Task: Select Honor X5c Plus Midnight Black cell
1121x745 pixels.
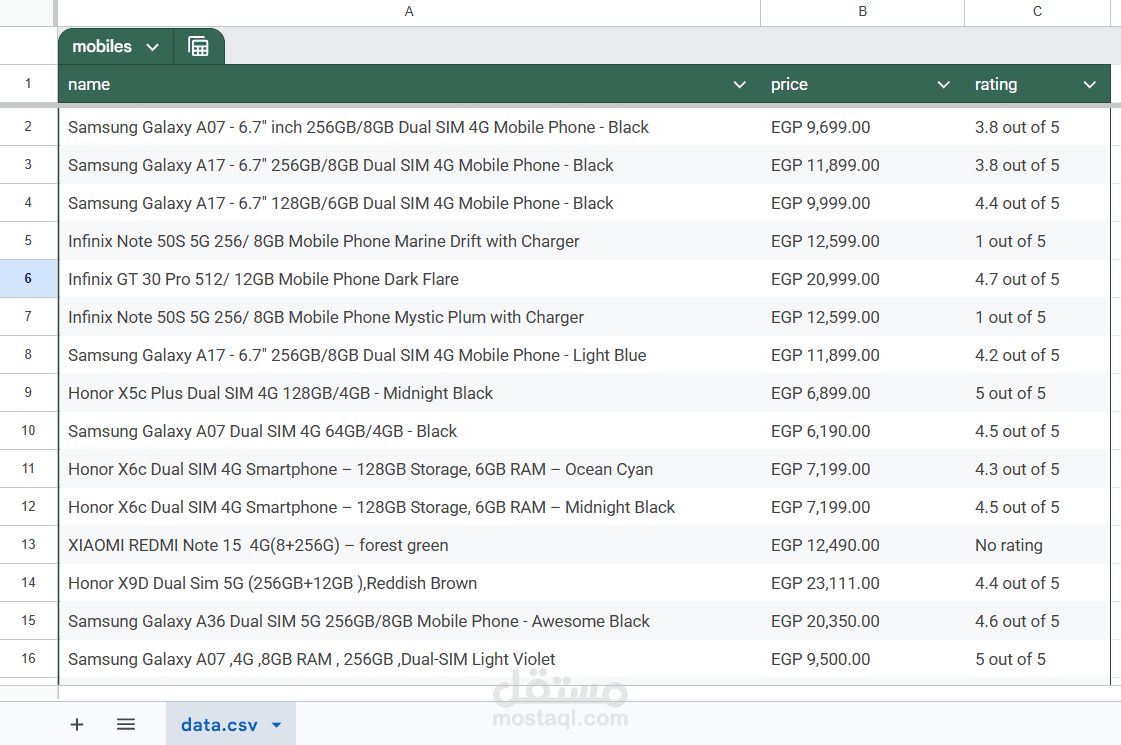Action: coord(409,392)
